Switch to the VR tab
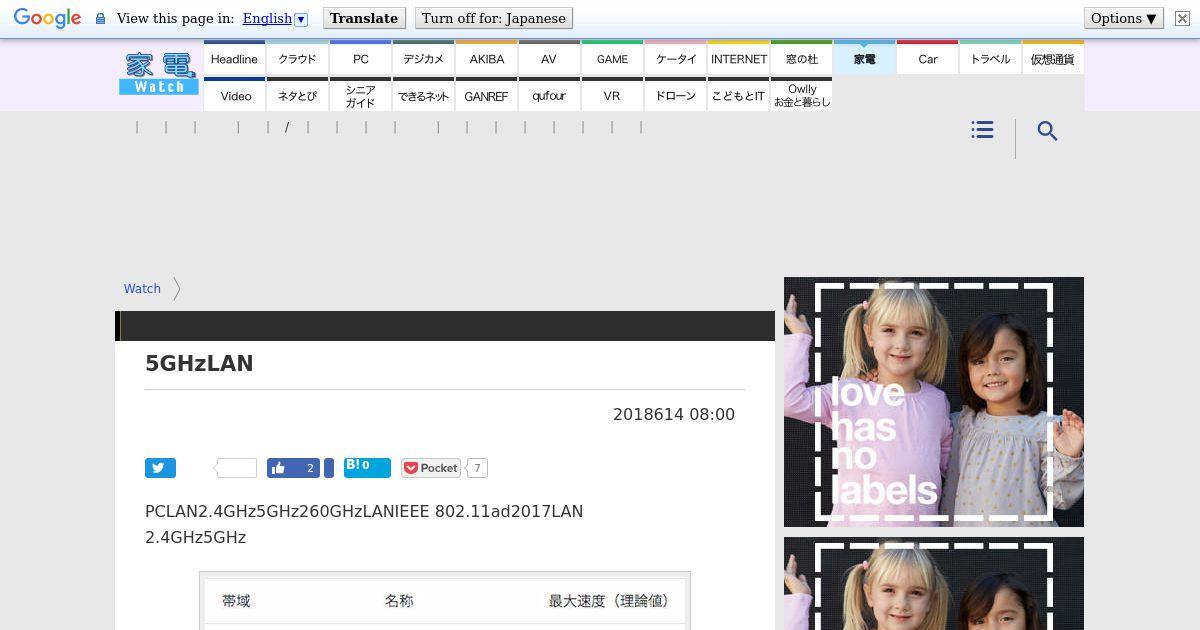The height and width of the screenshot is (630, 1200). pos(612,95)
